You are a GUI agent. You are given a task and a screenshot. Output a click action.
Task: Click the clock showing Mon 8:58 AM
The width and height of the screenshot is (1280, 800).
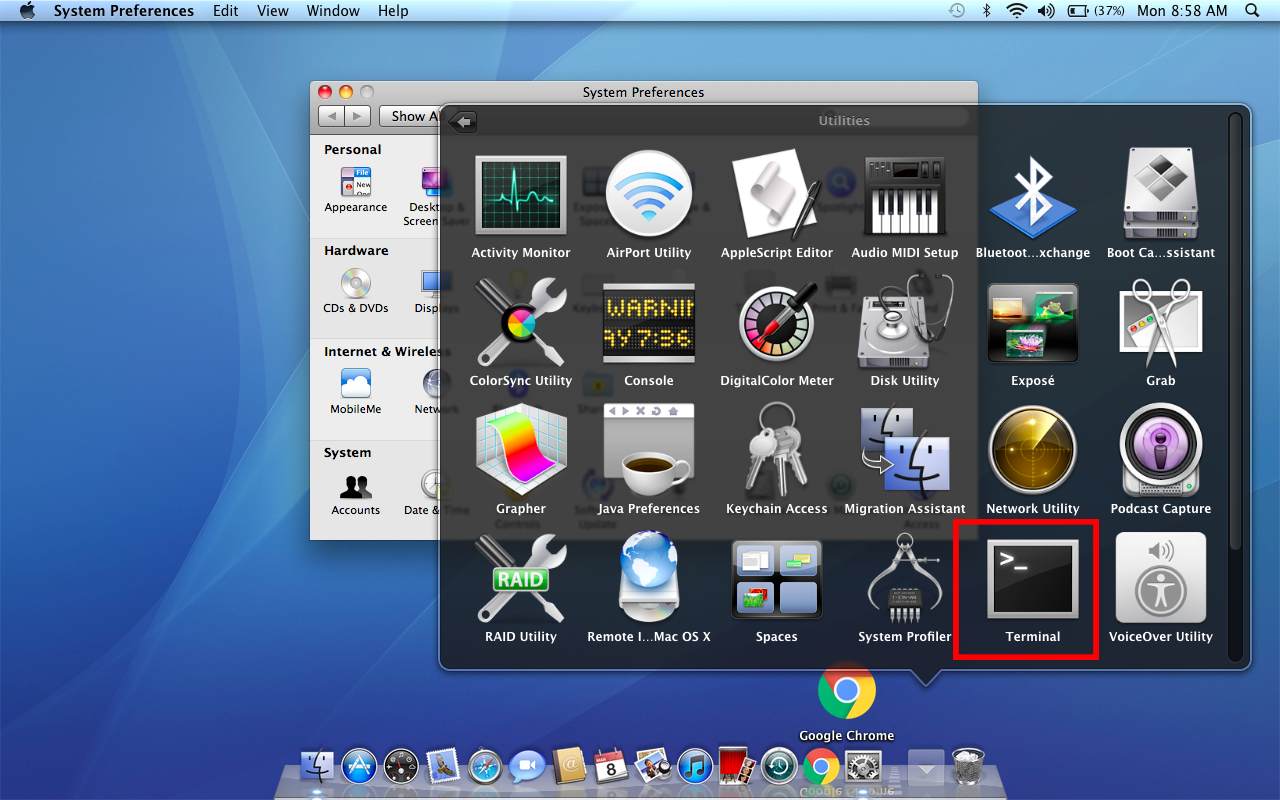click(1182, 11)
